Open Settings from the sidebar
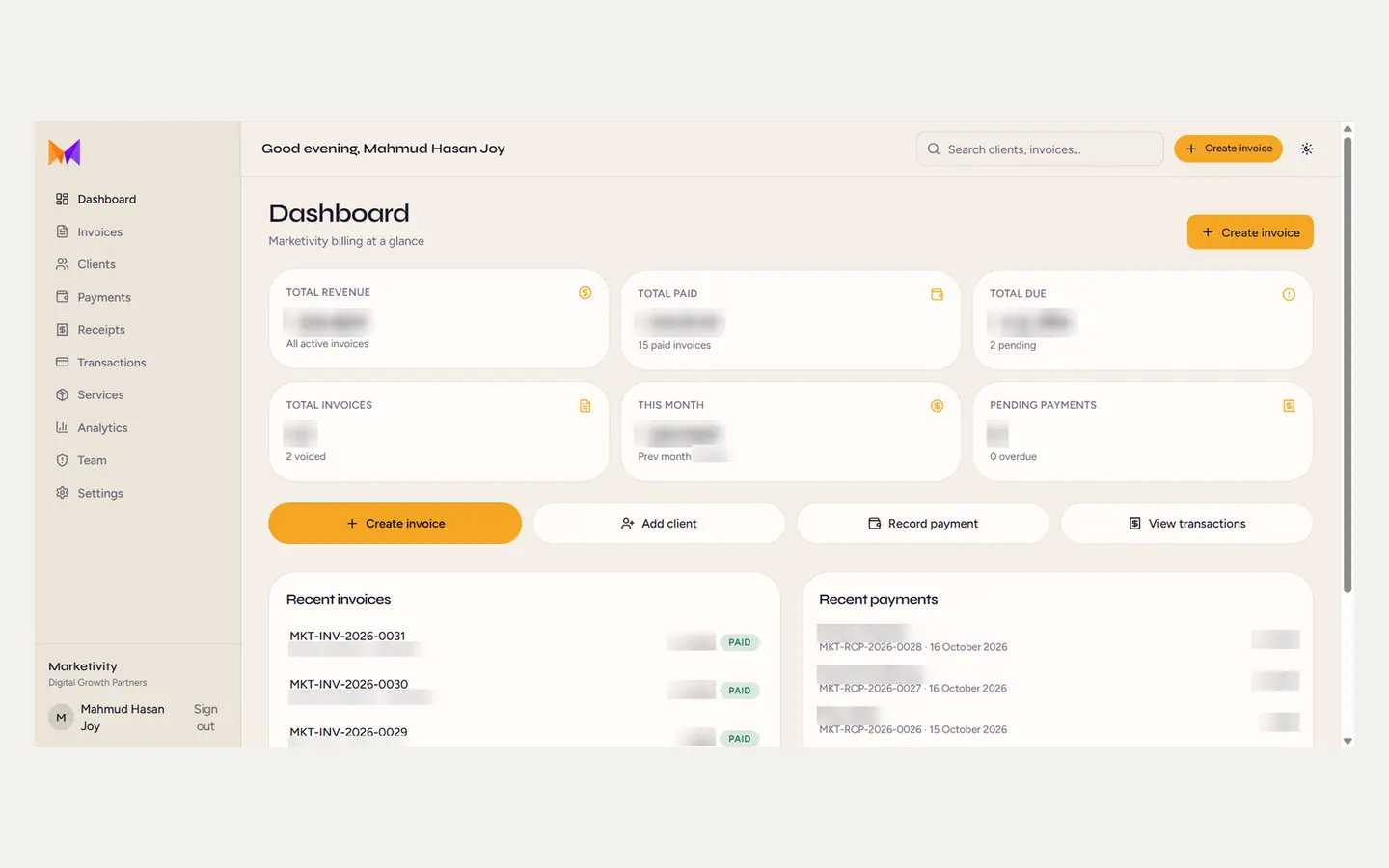Screen dimensions: 1389x868 point(99,493)
